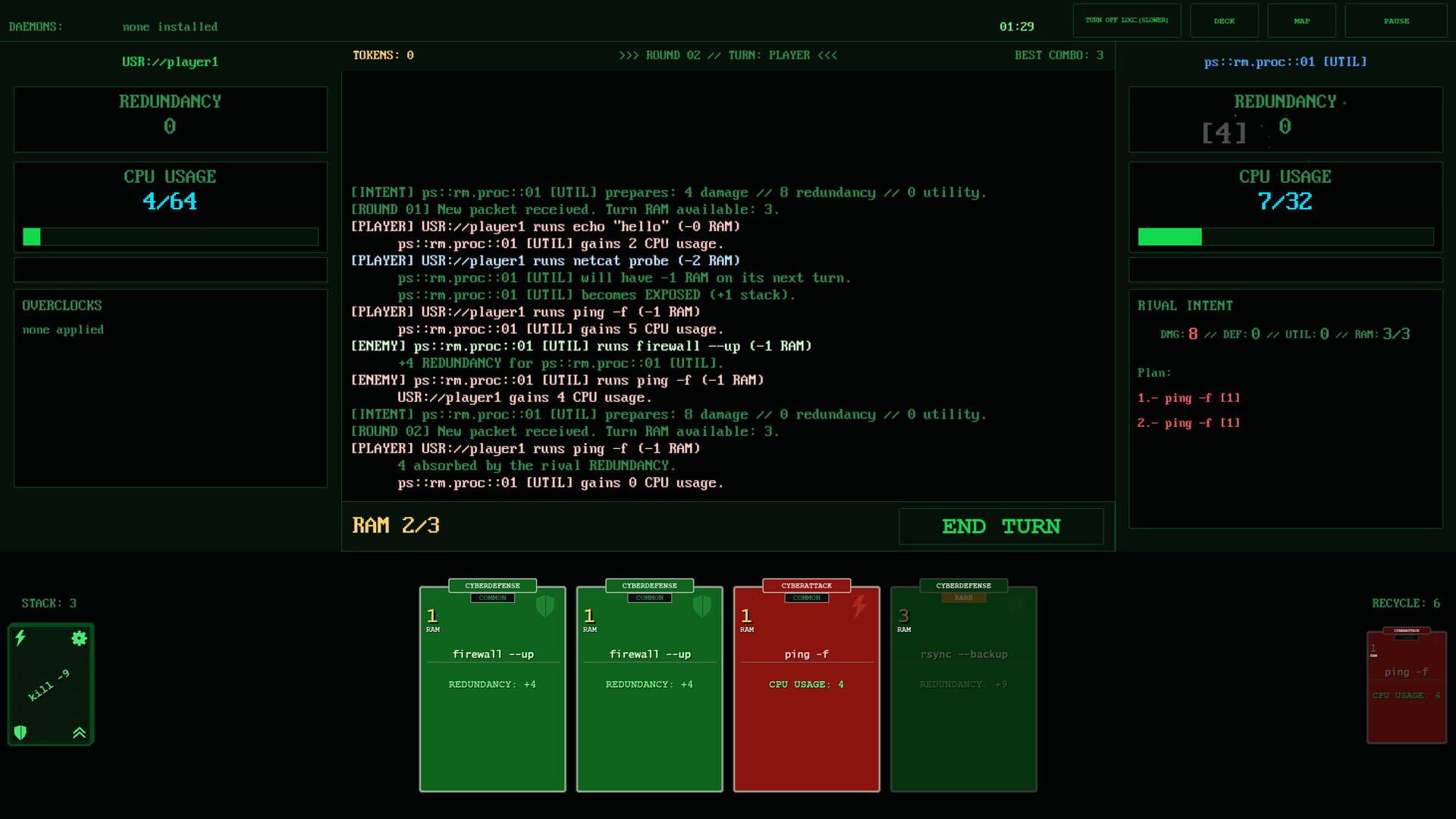
Task: Play the second firewall --up card
Action: pyautogui.click(x=650, y=689)
